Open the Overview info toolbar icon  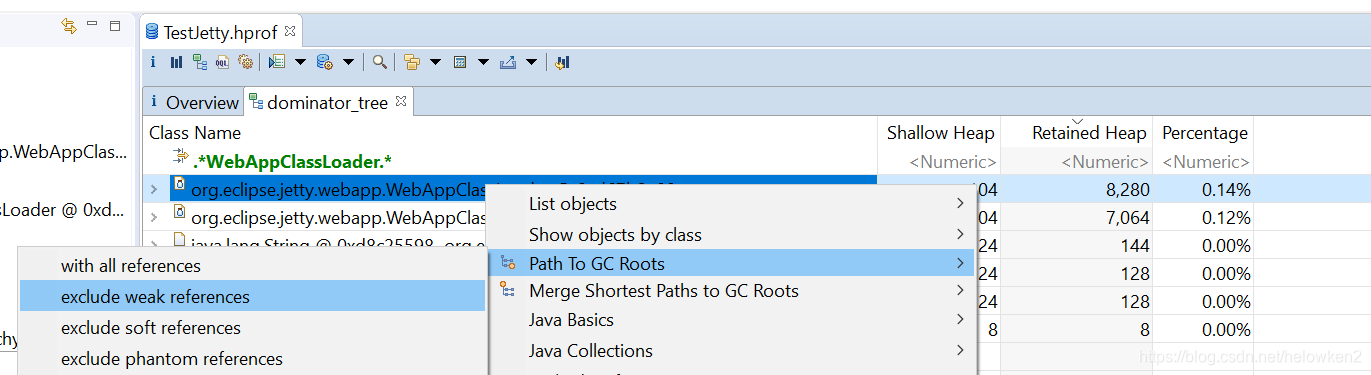(153, 62)
